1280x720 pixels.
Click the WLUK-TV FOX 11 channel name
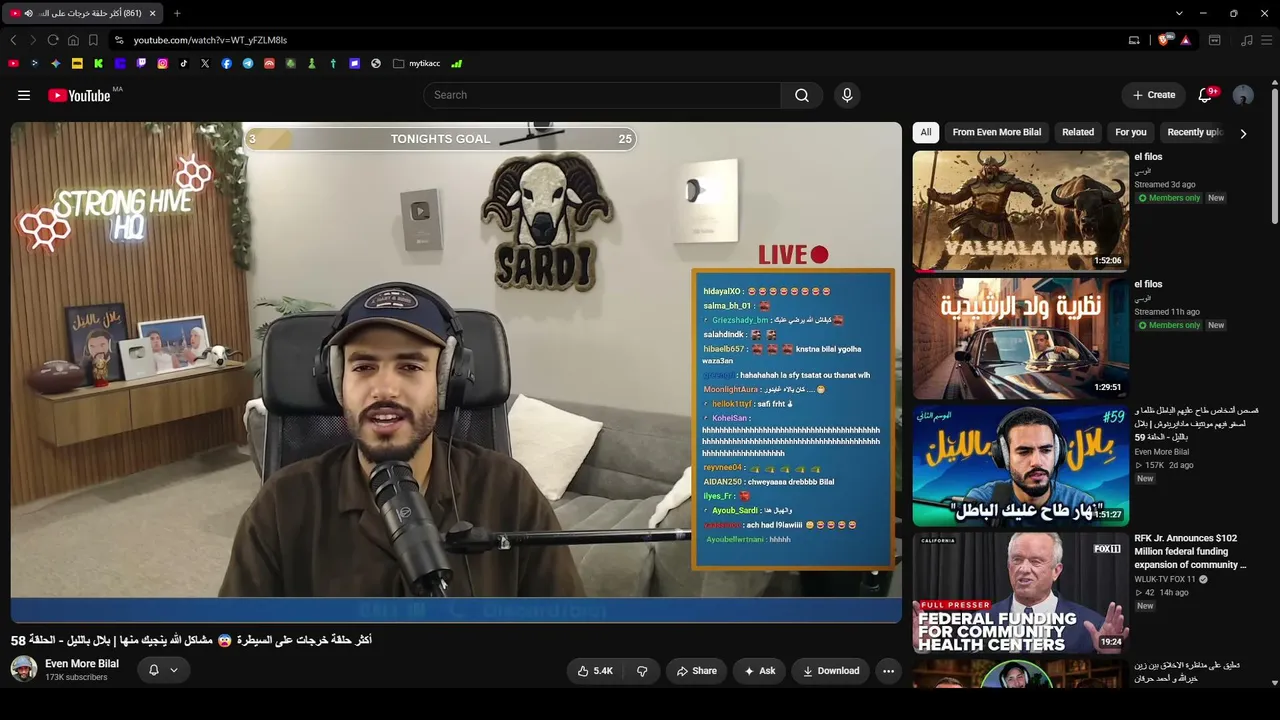click(x=1165, y=579)
